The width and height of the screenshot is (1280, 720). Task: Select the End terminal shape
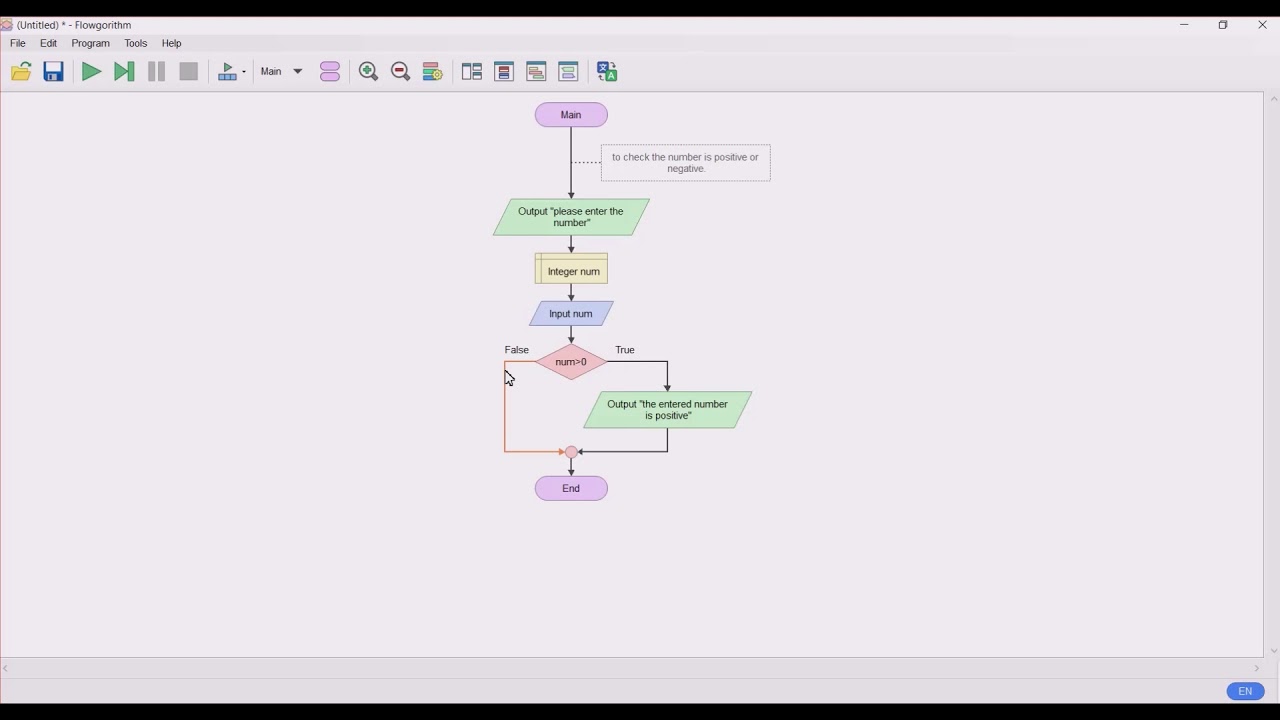pyautogui.click(x=571, y=488)
